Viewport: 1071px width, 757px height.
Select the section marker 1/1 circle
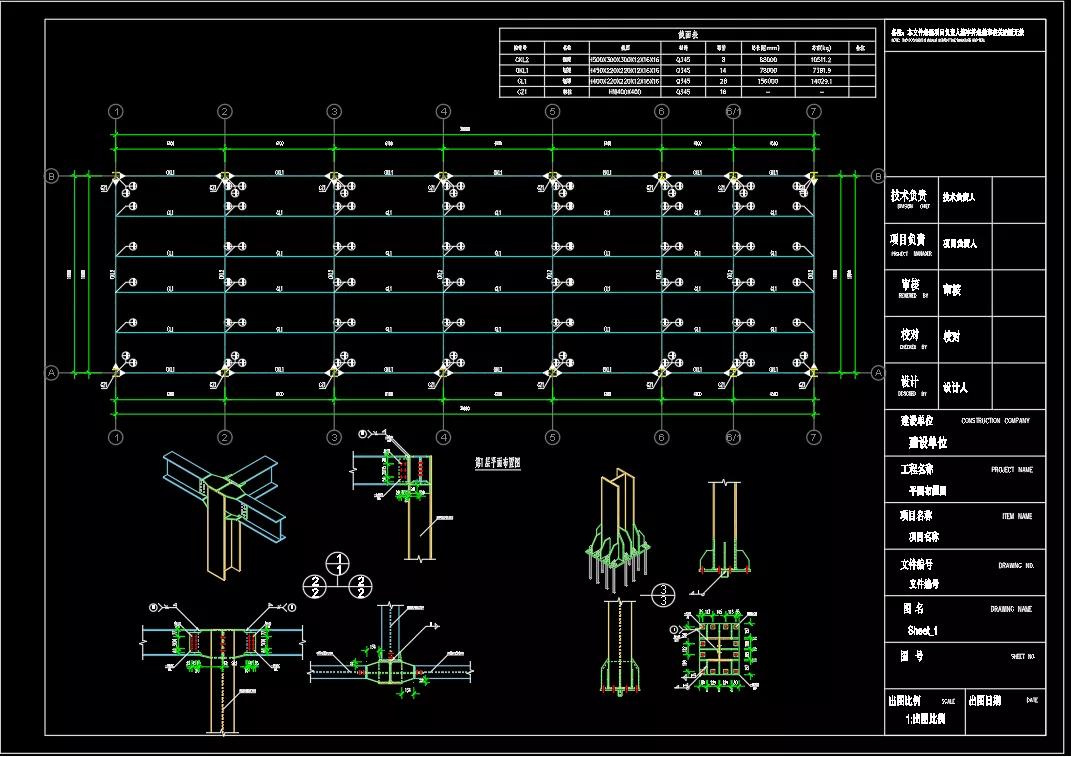(x=339, y=563)
